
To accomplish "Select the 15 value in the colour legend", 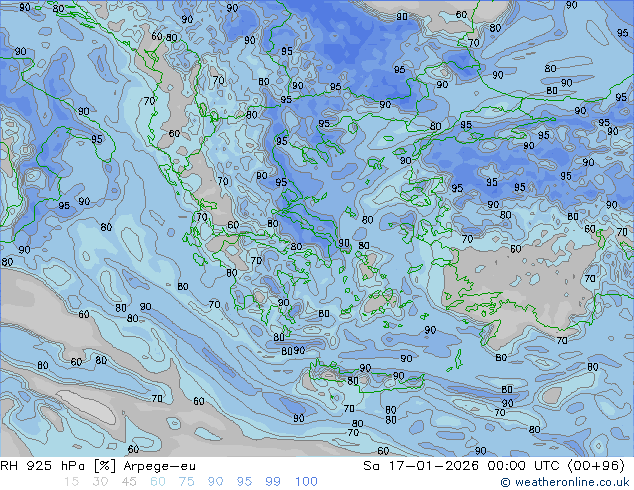I will pyautogui.click(x=72, y=482).
